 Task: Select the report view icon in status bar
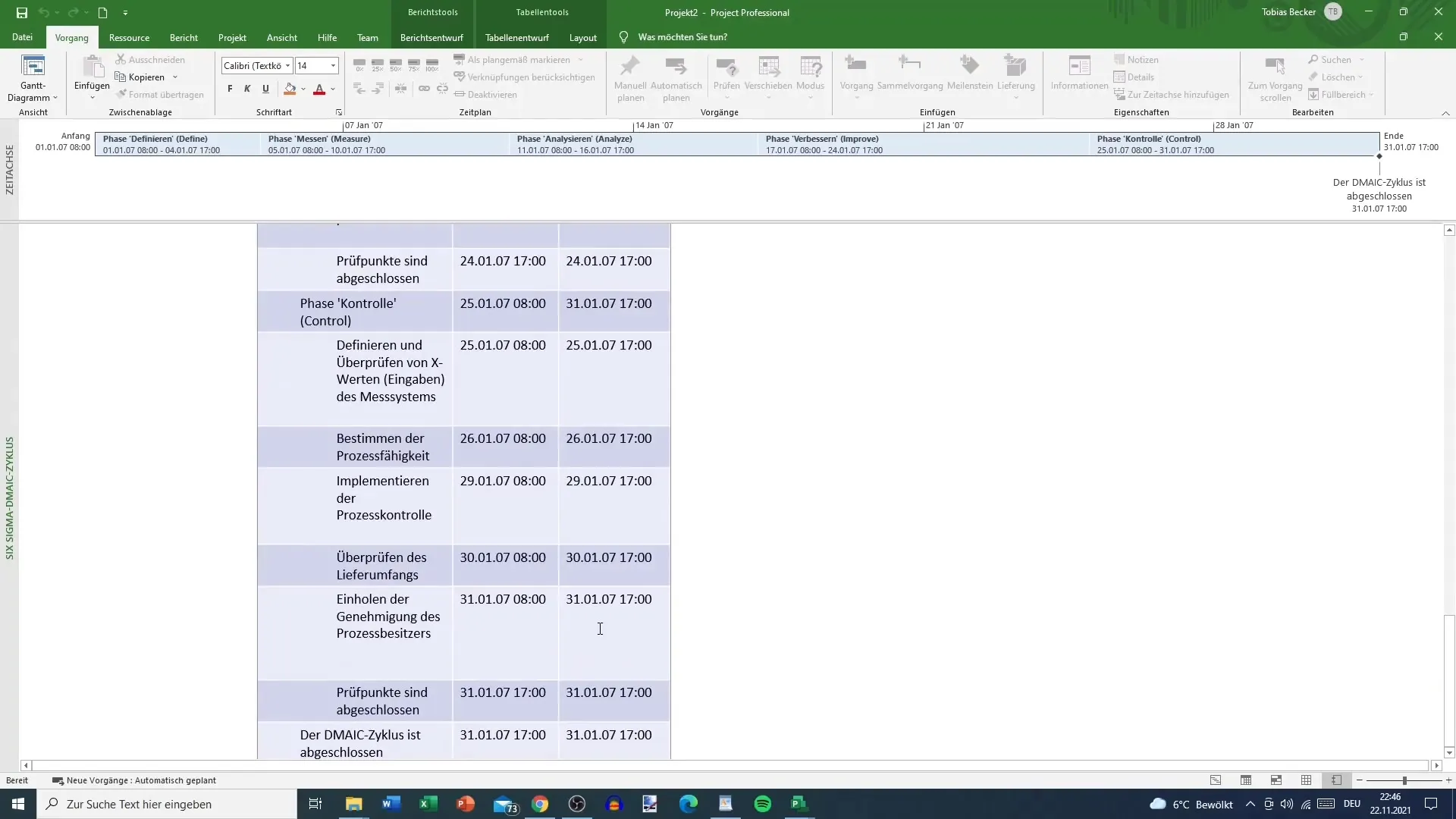click(1336, 780)
